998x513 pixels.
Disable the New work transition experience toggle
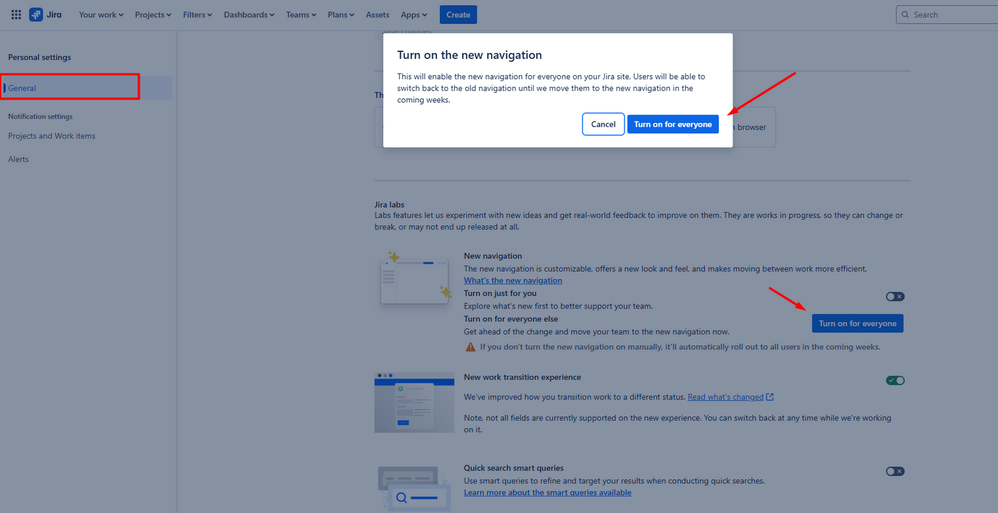tap(895, 381)
